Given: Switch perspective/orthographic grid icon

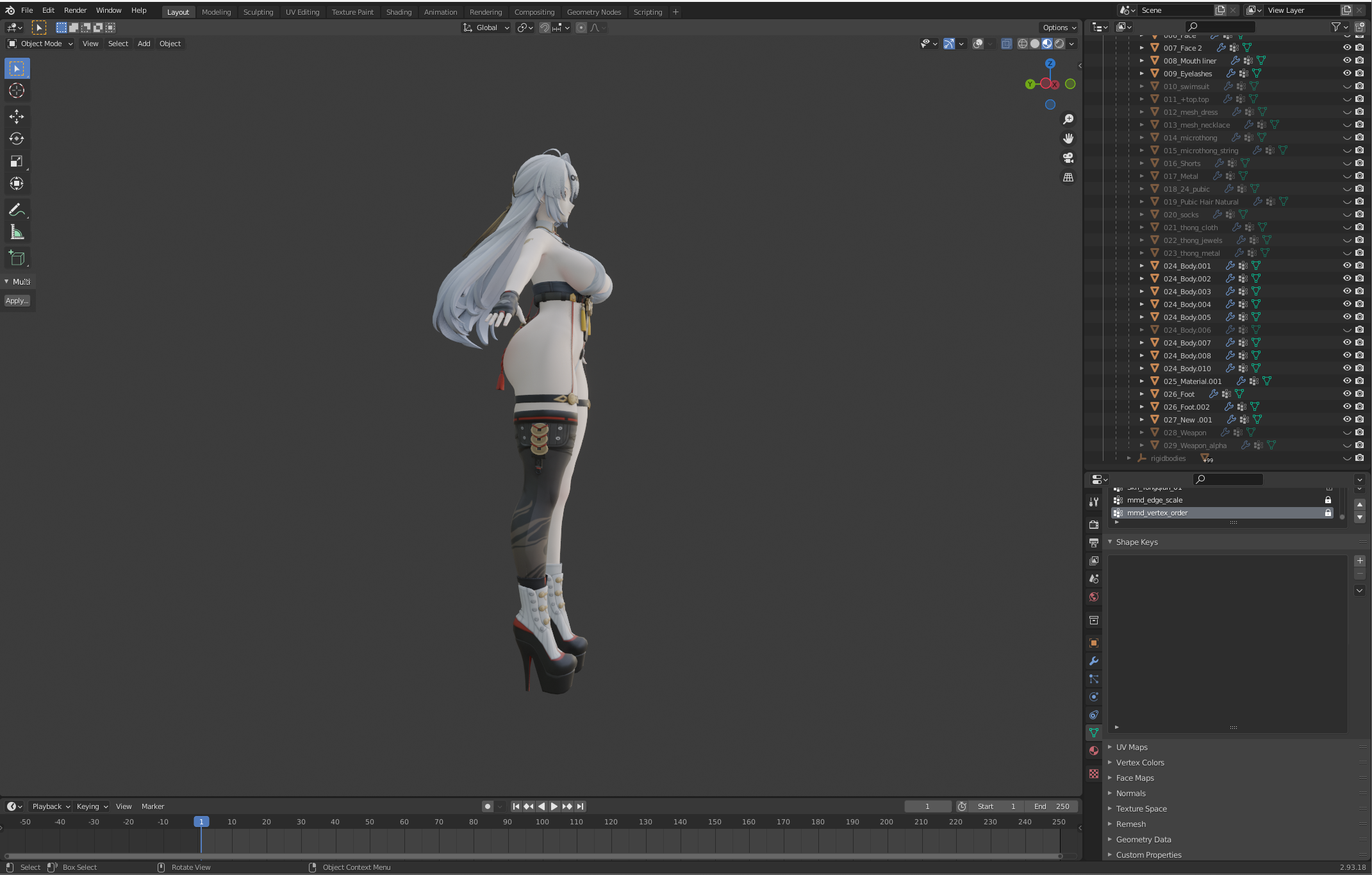Looking at the screenshot, I should coord(1068,177).
